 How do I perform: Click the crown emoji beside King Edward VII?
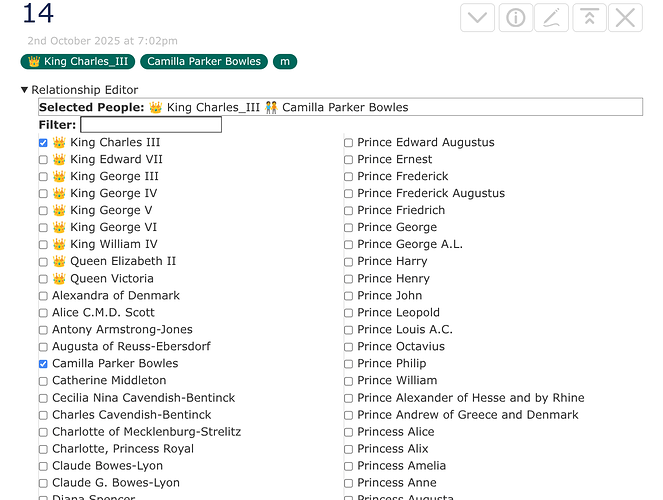[x=59, y=160]
